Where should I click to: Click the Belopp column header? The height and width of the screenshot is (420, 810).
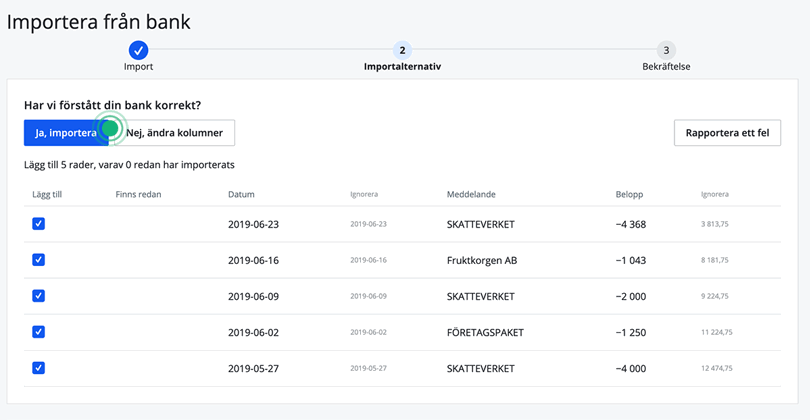[x=629, y=195]
